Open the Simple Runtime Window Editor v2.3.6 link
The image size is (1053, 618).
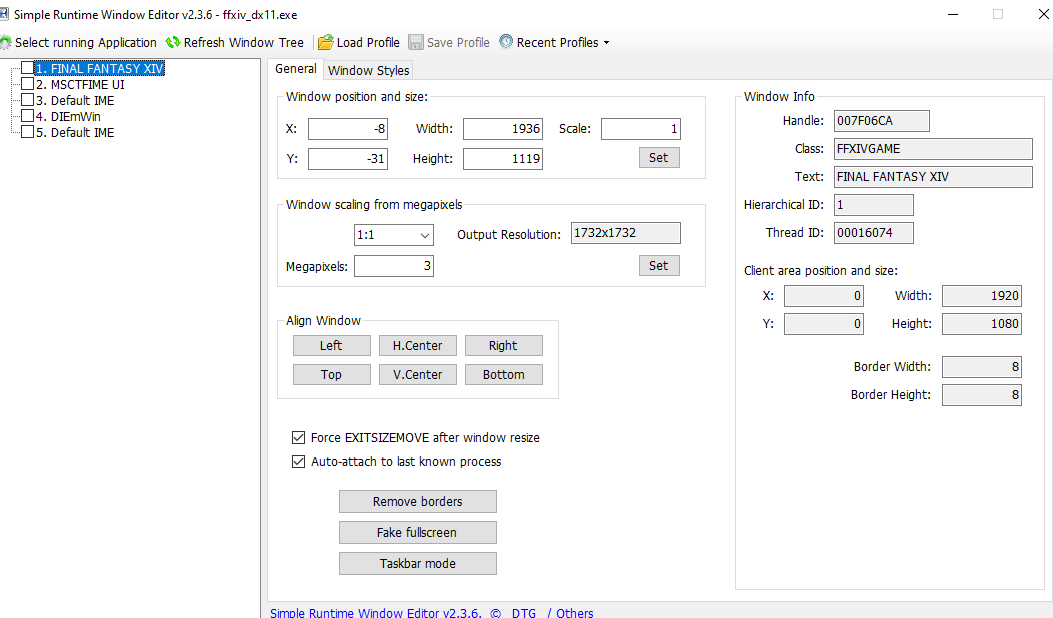(x=375, y=613)
